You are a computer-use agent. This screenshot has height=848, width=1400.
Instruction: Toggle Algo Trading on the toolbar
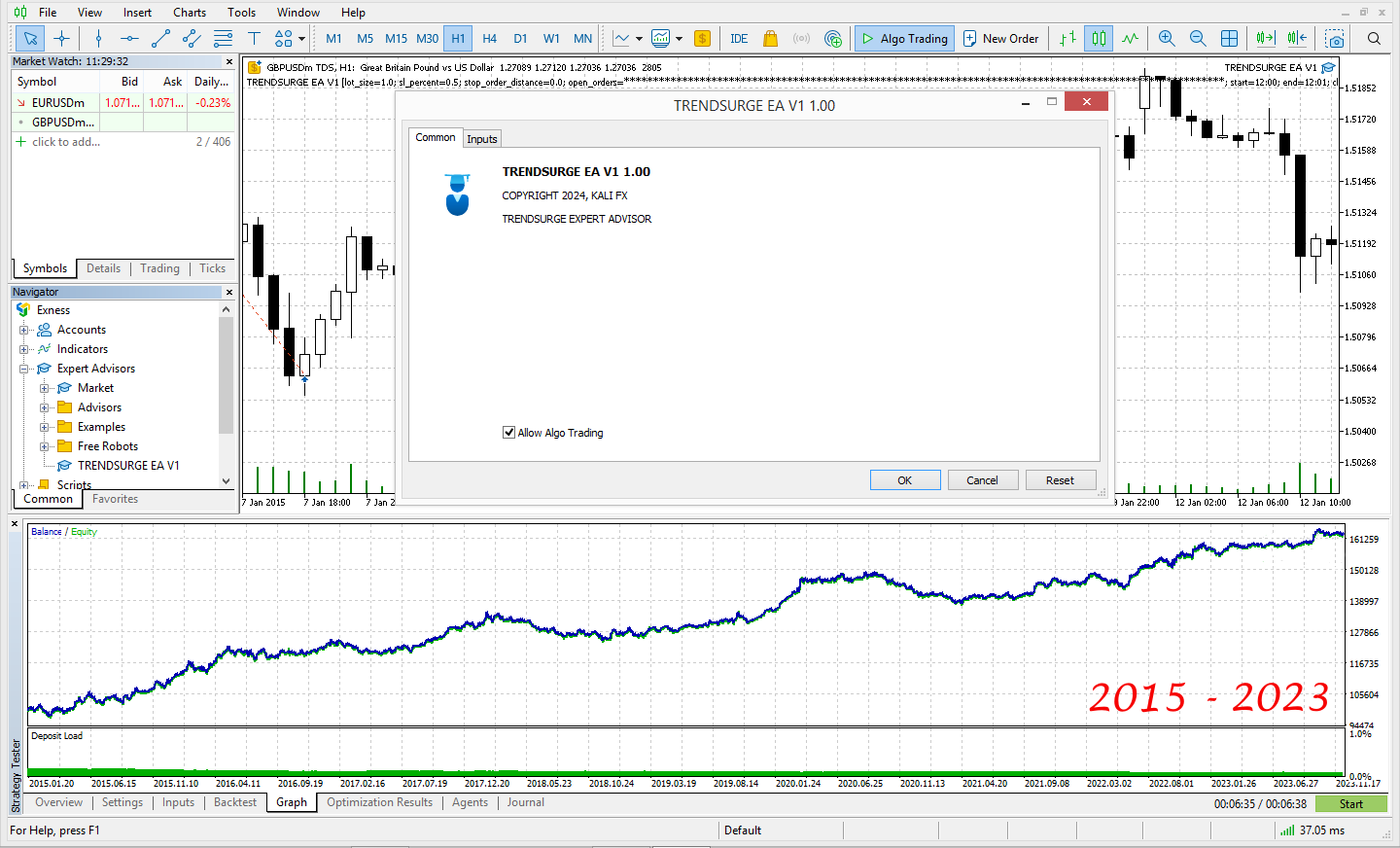(903, 39)
